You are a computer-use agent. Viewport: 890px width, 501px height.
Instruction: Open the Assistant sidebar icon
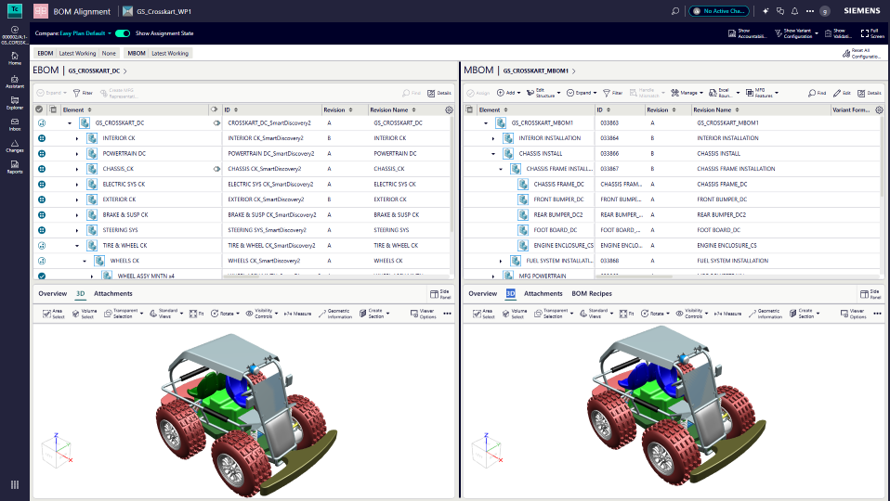(x=15, y=82)
